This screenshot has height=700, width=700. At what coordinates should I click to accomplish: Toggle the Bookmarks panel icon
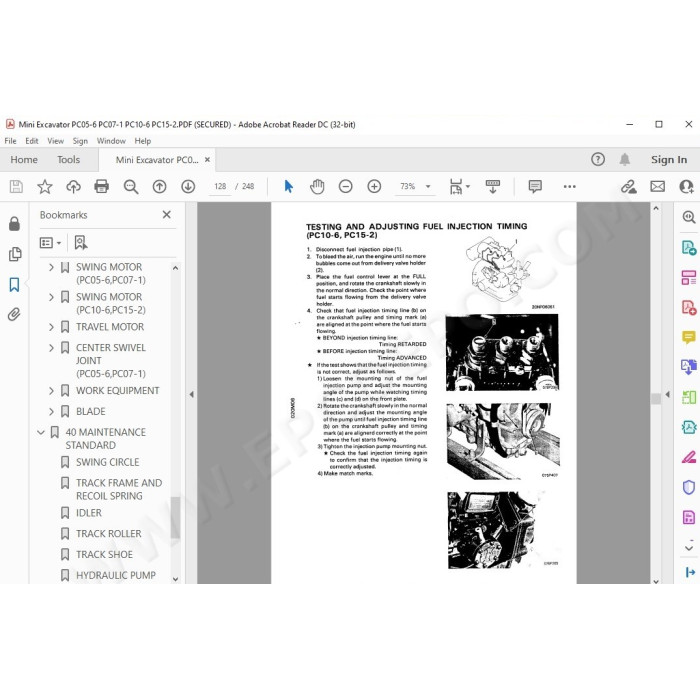14,284
